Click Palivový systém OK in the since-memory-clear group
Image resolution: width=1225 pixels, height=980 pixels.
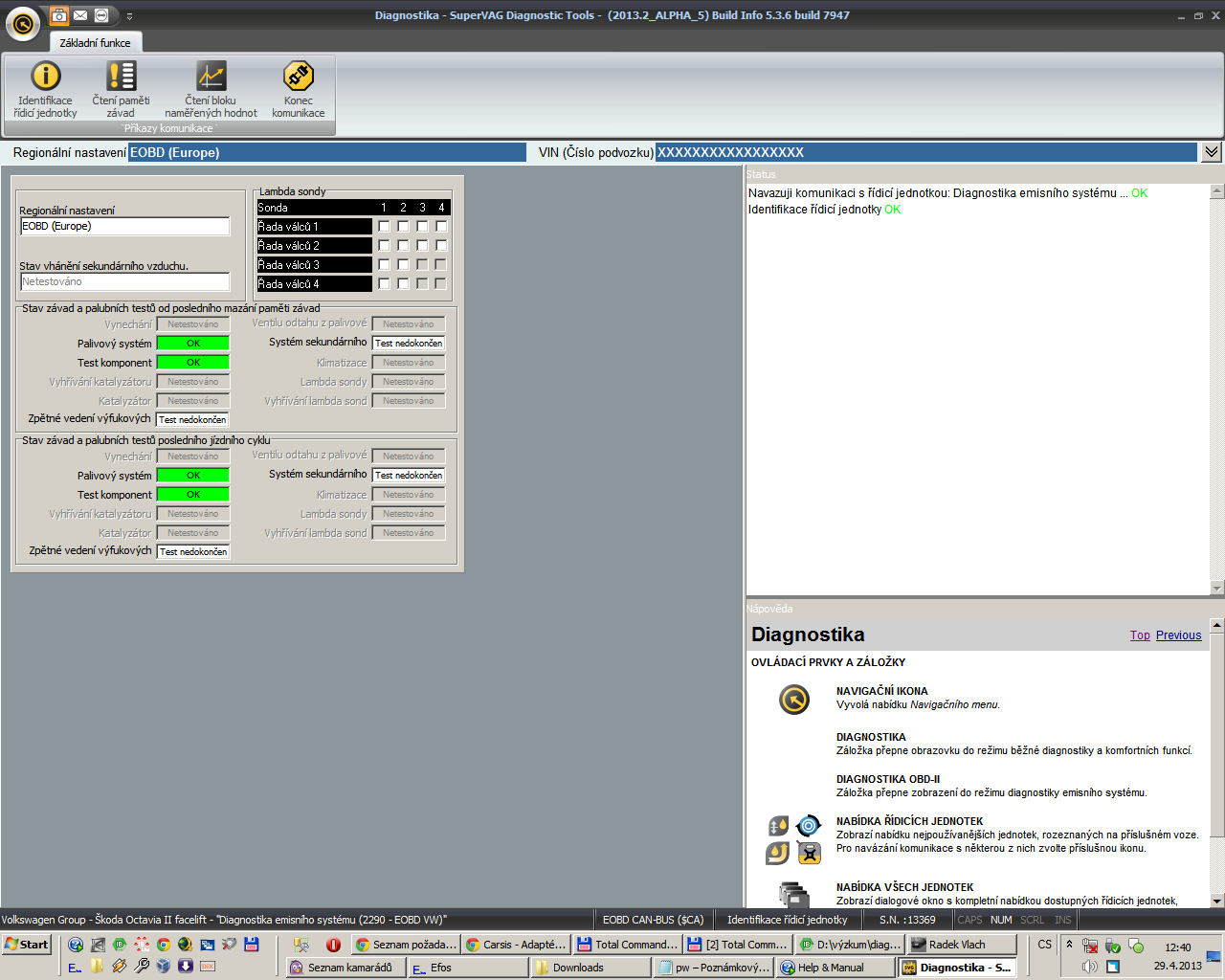point(193,344)
